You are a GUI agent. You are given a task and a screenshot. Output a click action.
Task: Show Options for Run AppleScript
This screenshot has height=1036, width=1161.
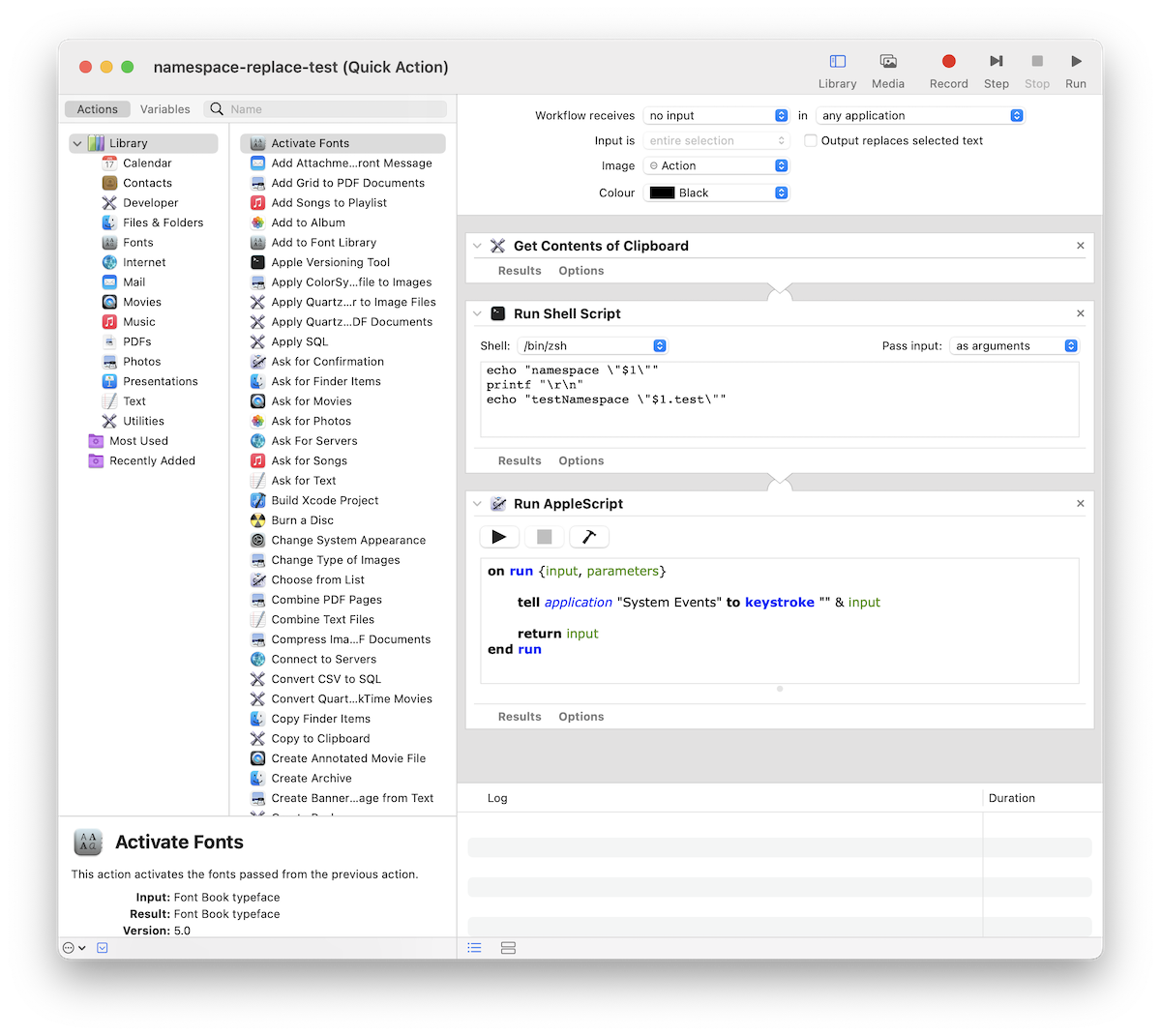click(581, 717)
